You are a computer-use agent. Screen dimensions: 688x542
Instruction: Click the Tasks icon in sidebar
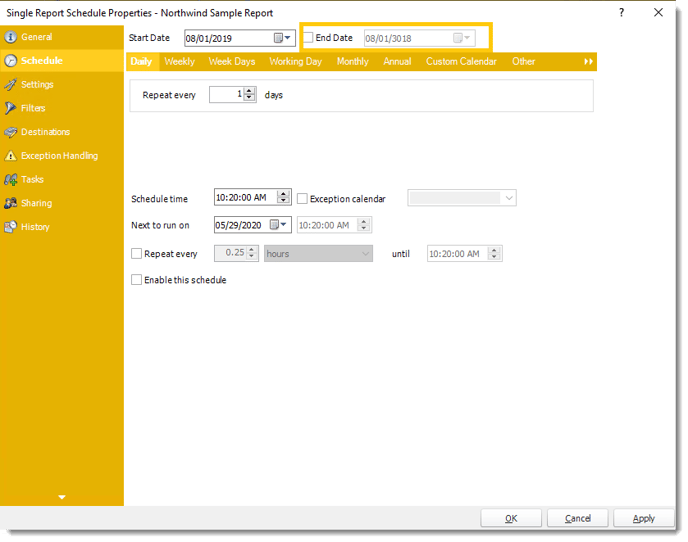pyautogui.click(x=11, y=179)
